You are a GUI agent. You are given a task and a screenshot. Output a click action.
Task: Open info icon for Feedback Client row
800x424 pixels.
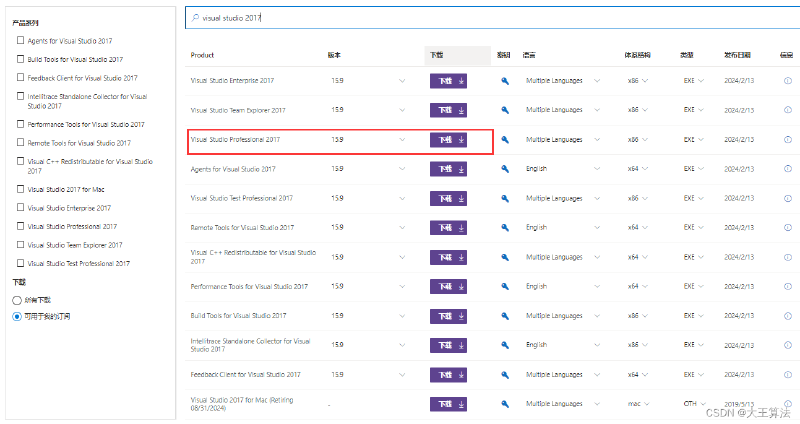pos(787,375)
